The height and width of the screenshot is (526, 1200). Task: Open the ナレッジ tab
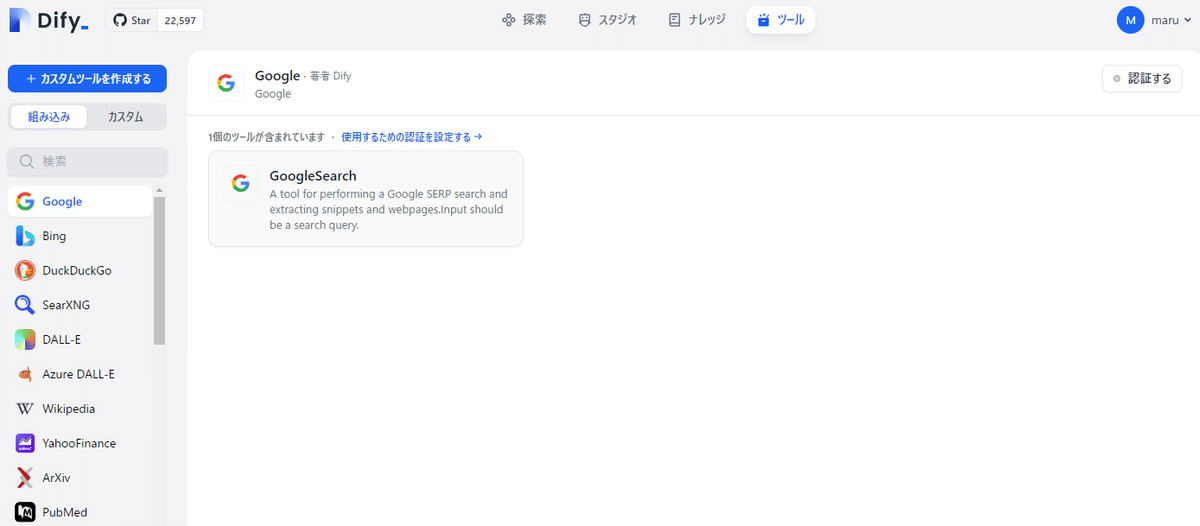click(698, 20)
